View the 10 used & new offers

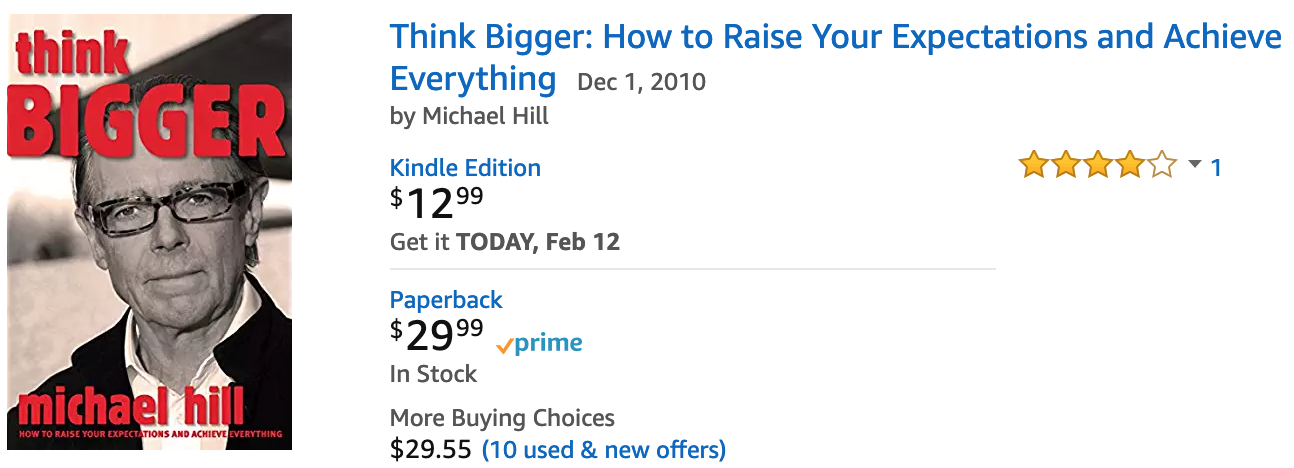click(604, 450)
